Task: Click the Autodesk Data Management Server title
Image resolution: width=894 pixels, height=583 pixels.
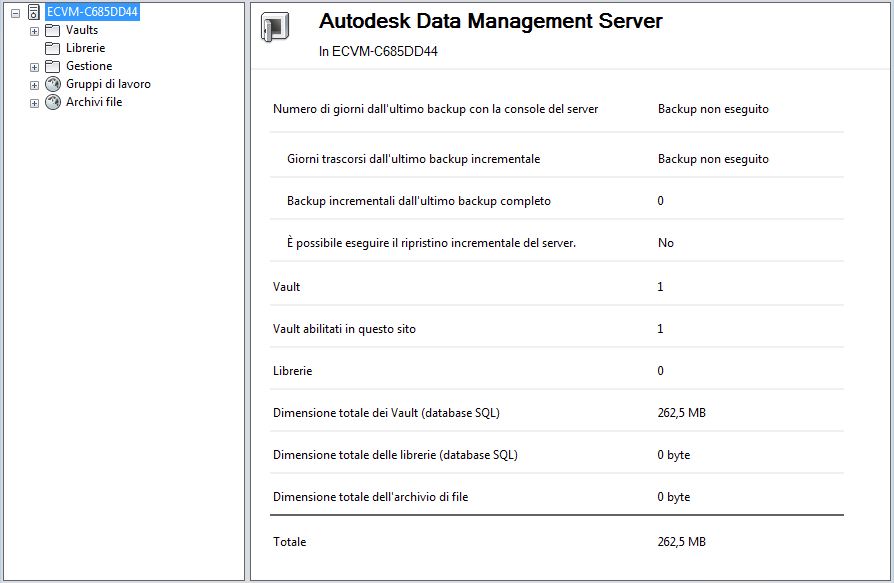Action: [490, 21]
